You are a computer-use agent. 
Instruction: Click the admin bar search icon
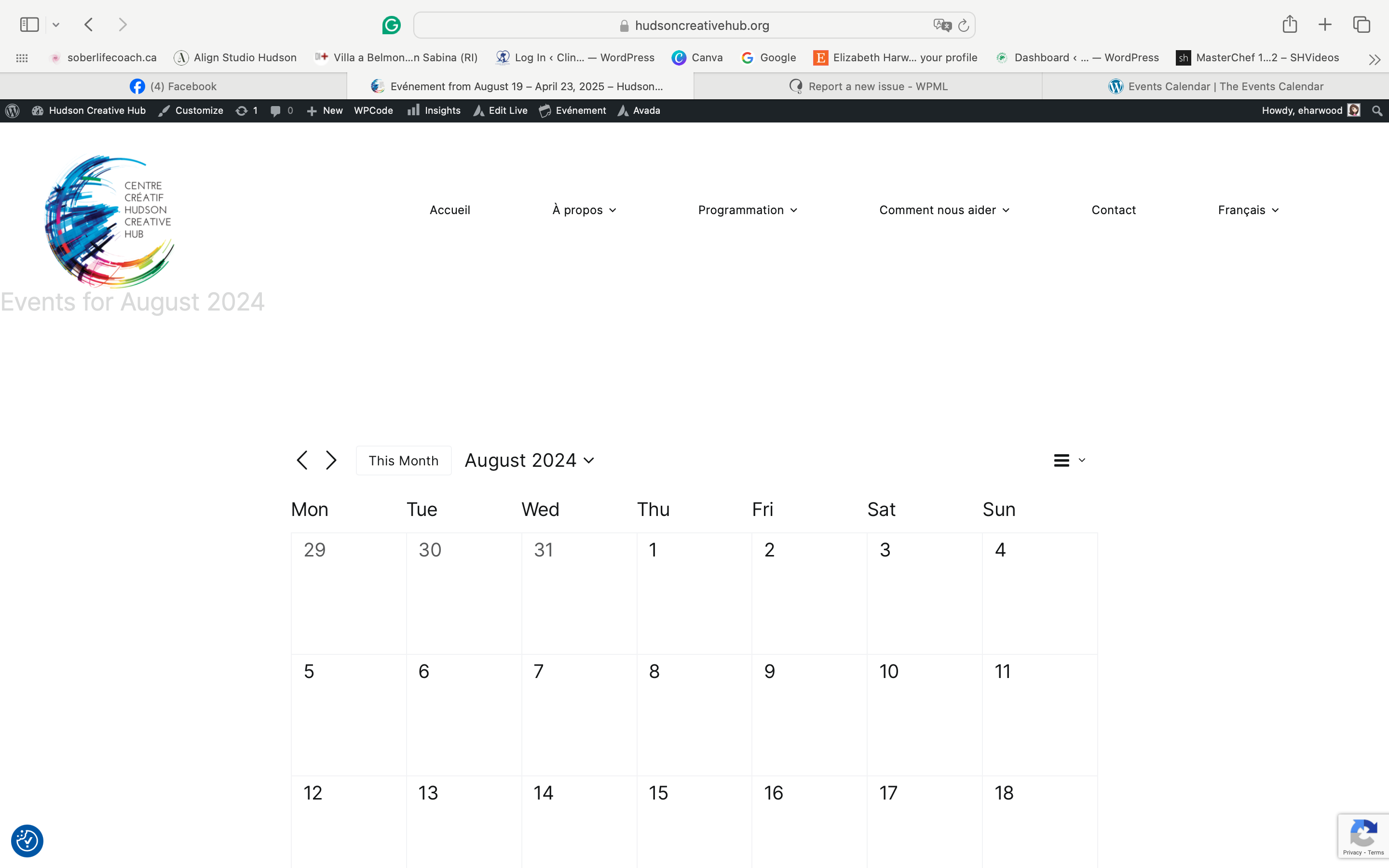tap(1377, 111)
